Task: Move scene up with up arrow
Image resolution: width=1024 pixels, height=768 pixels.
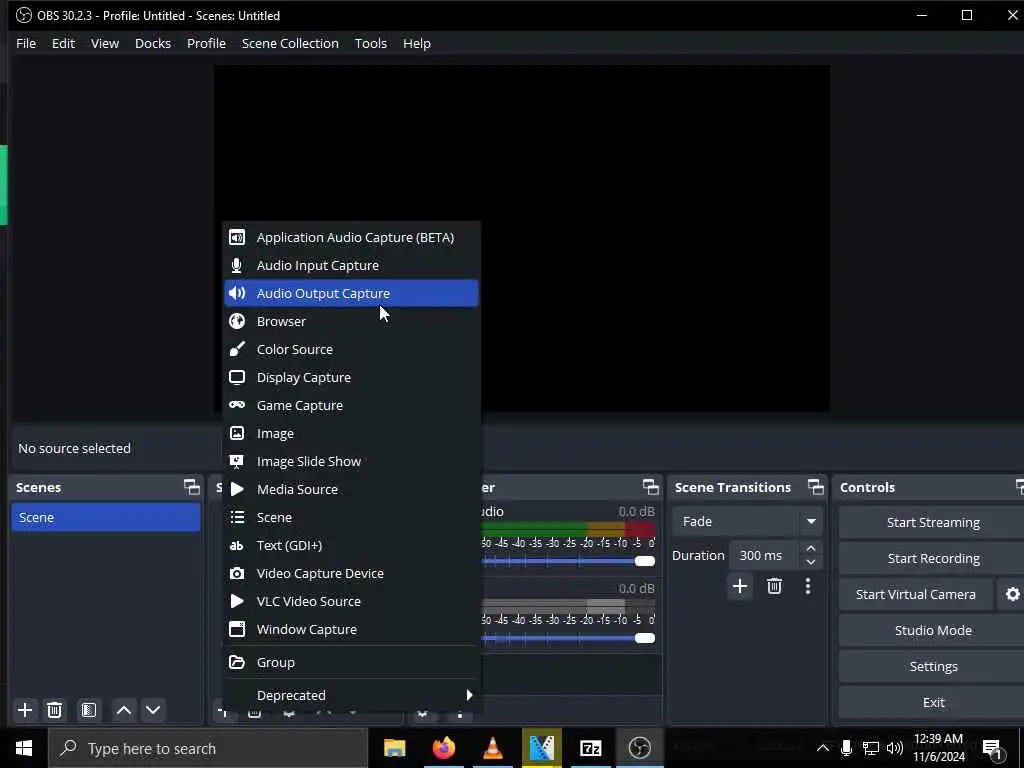Action: (x=123, y=710)
